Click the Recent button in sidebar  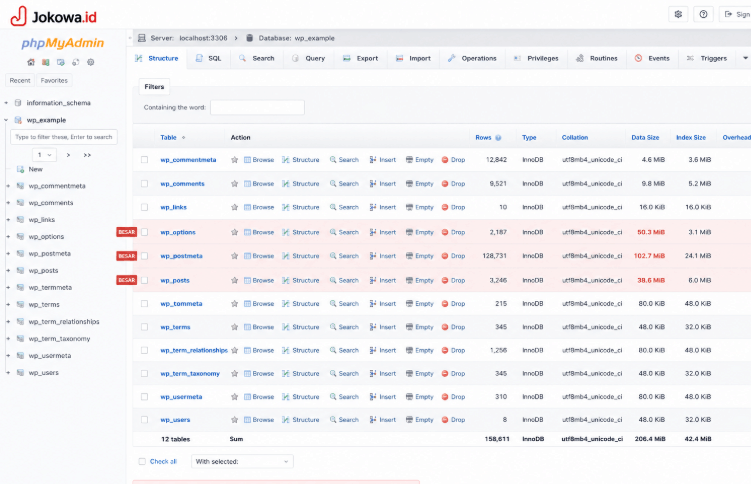tap(20, 80)
